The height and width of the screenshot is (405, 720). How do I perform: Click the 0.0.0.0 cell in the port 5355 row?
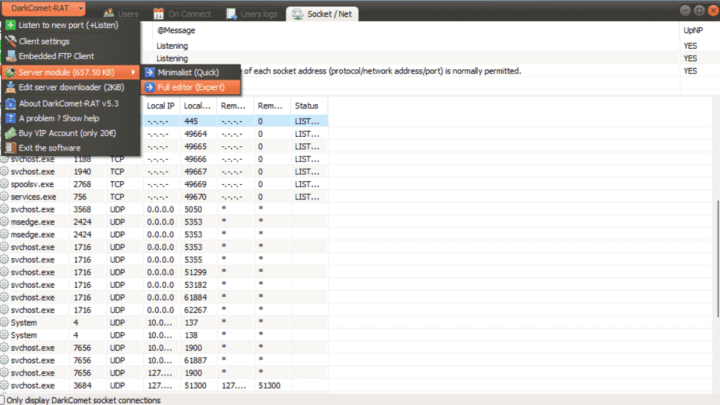tap(160, 259)
